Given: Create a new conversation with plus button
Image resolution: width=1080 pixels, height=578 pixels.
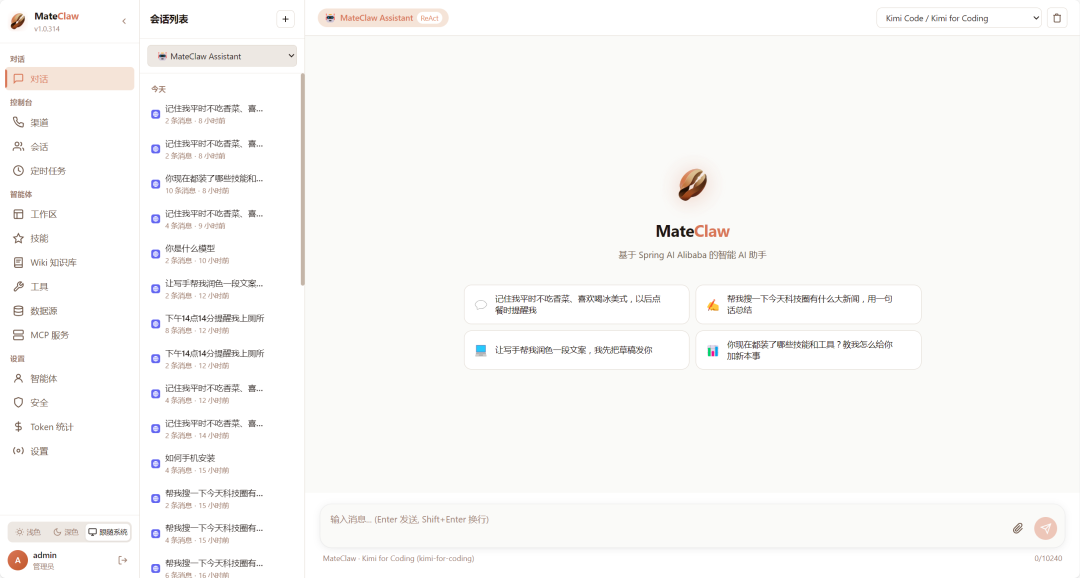Looking at the screenshot, I should [x=285, y=18].
